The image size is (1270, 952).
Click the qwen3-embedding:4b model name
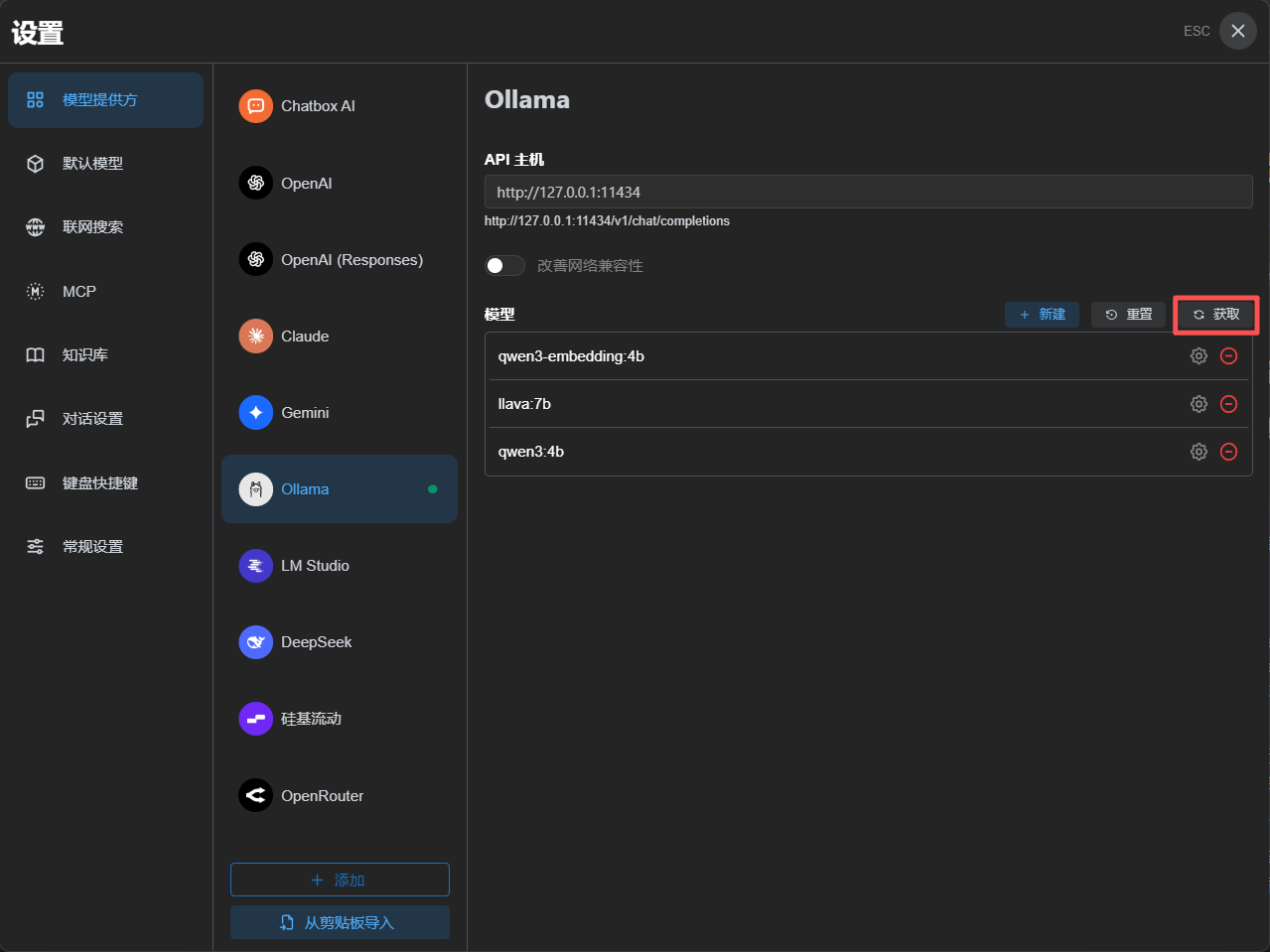[571, 356]
